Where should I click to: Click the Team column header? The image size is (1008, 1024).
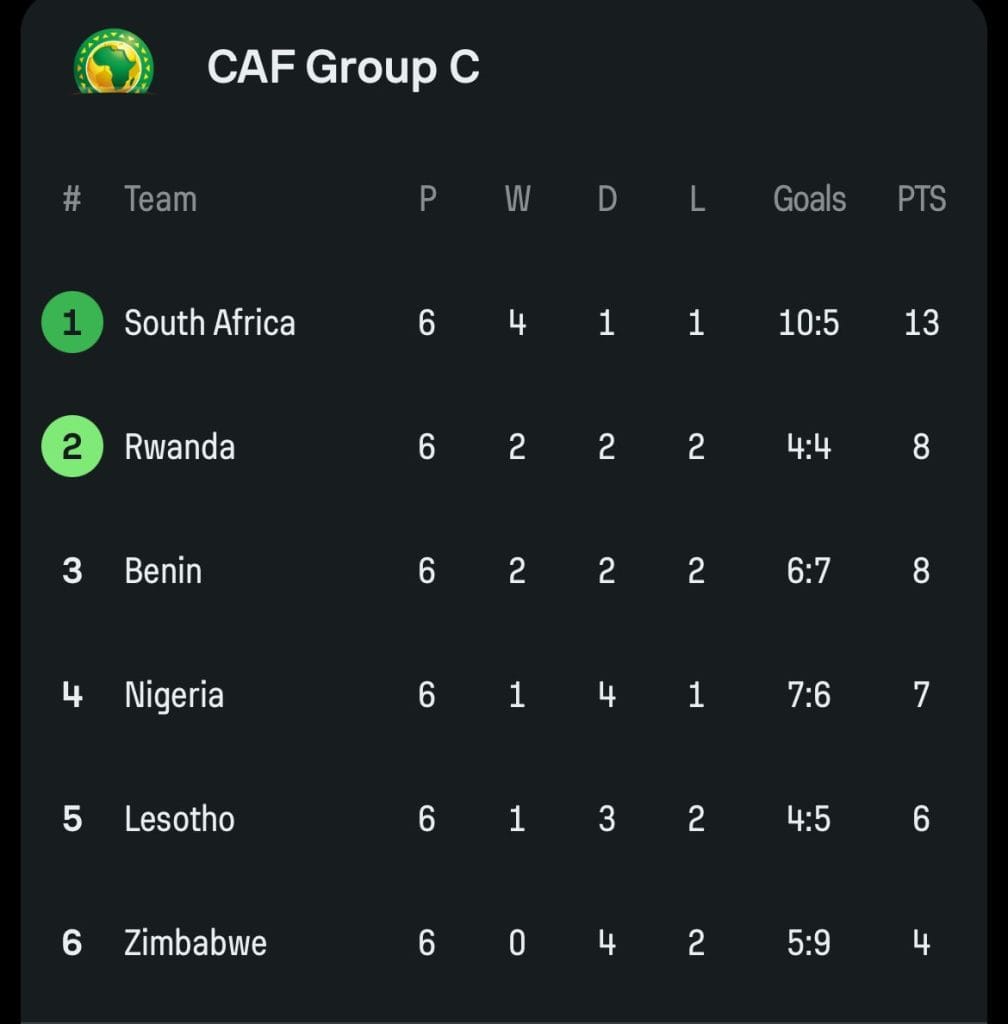[161, 199]
